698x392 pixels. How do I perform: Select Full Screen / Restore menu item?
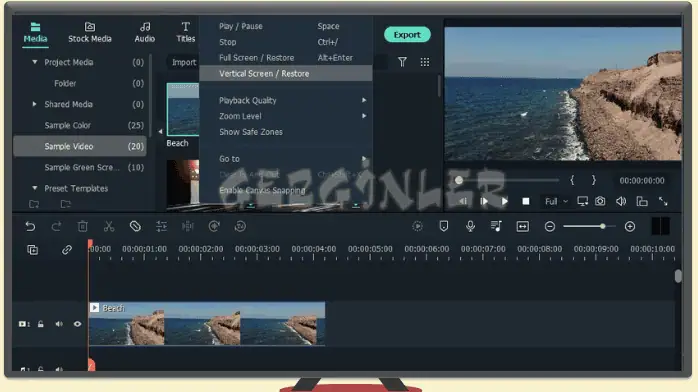(x=286, y=58)
